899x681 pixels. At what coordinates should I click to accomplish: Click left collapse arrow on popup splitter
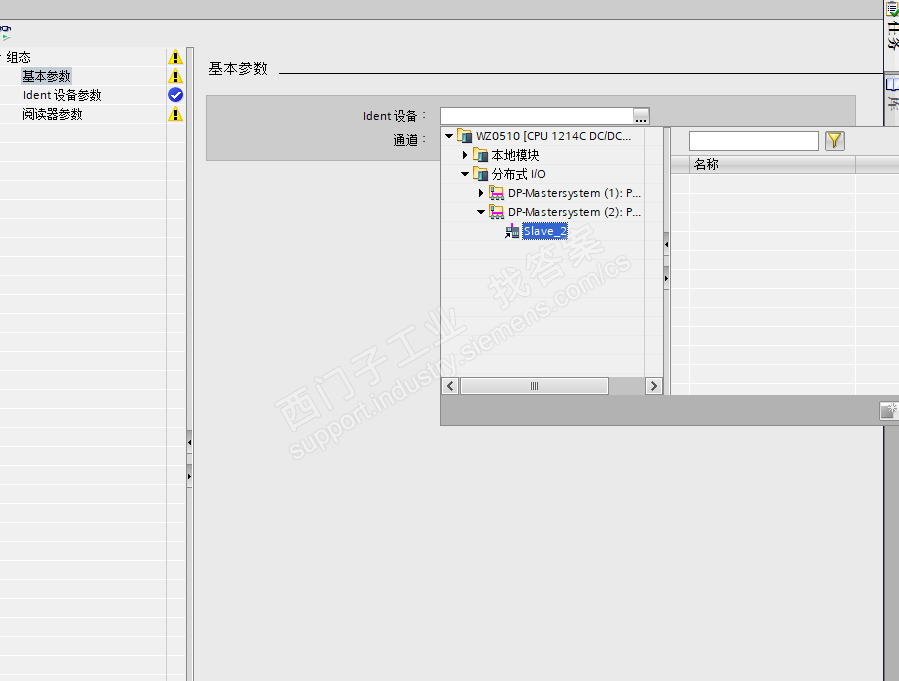[666, 245]
